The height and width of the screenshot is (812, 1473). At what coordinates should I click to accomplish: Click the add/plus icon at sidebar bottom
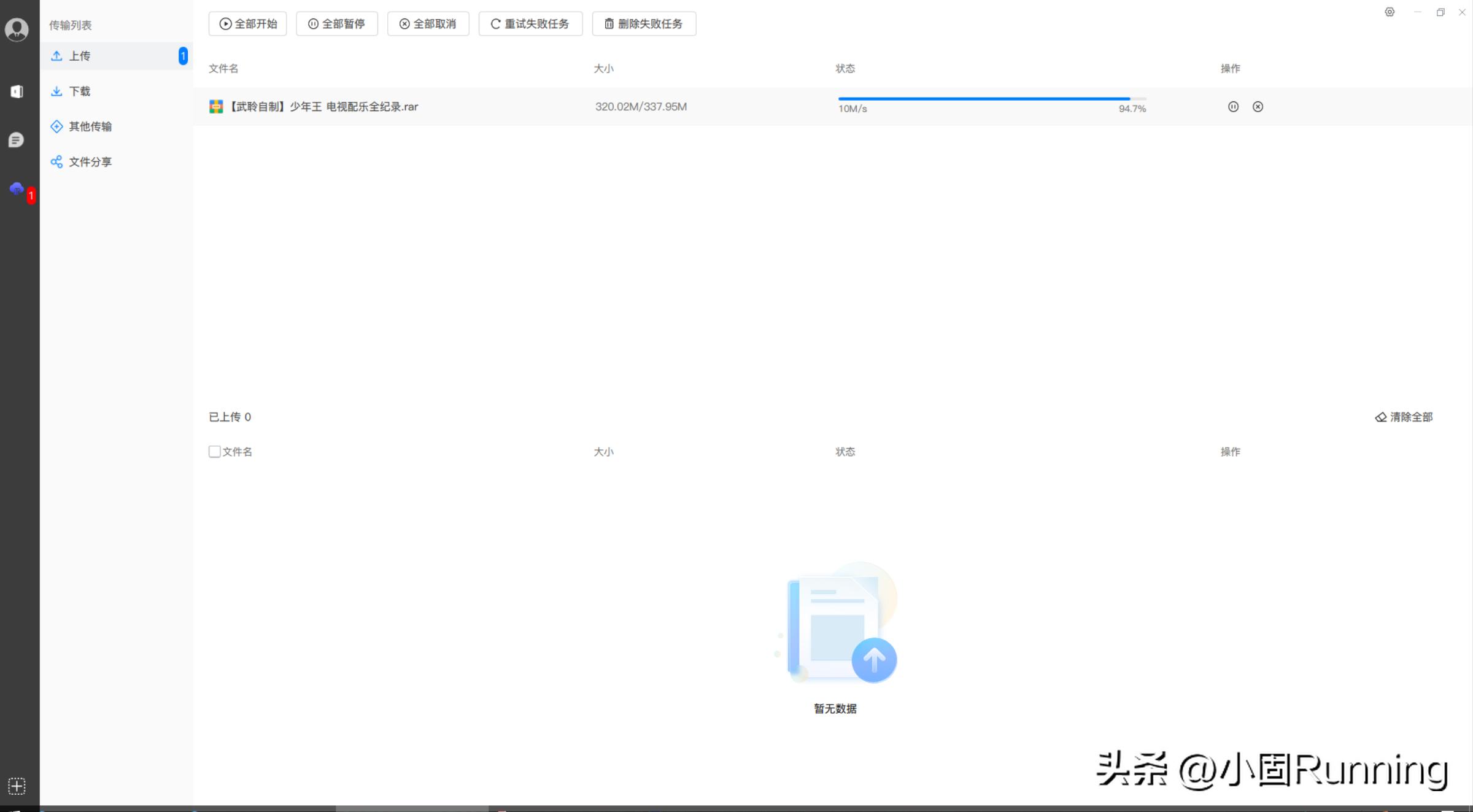pyautogui.click(x=17, y=786)
